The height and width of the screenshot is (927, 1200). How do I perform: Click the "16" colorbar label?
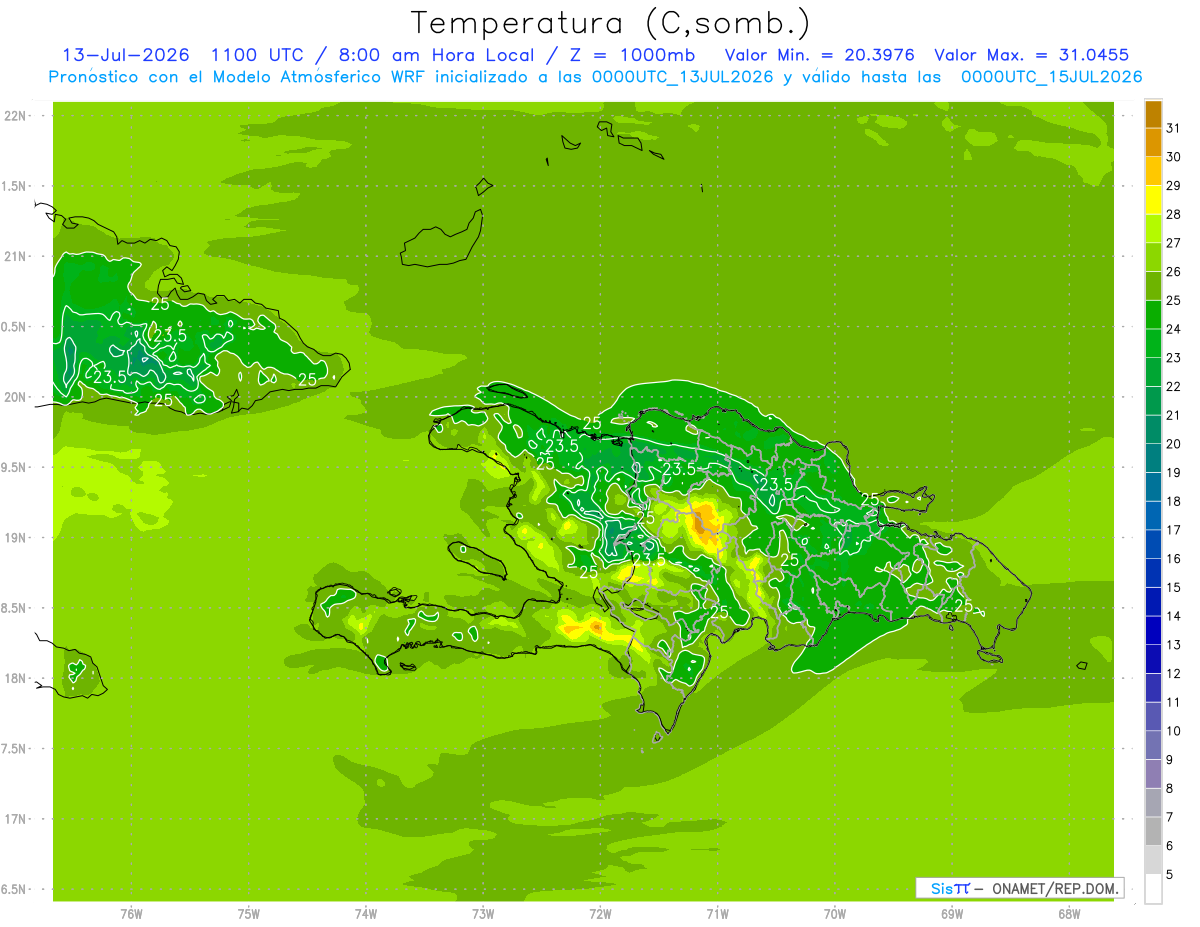tap(1174, 559)
